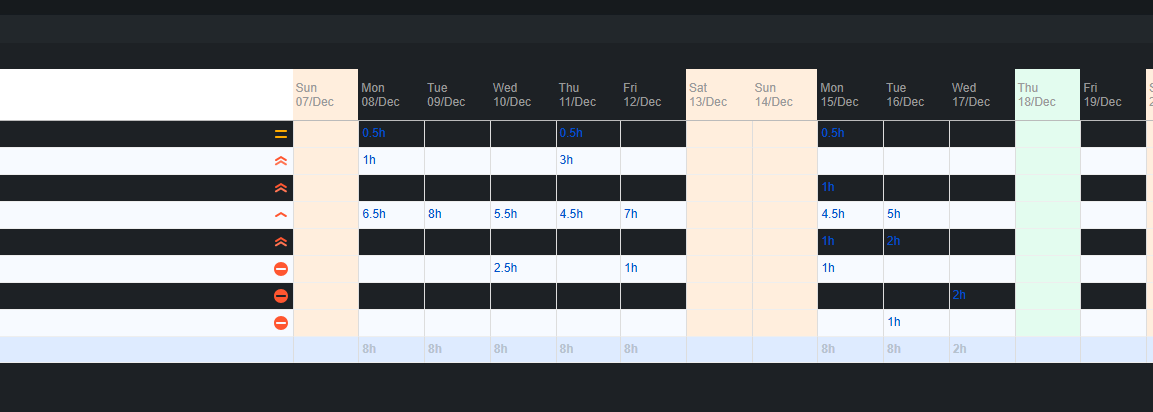Select the 5.5h entry on Wed 10/Dec
Viewport: 1153px width, 412px height.
coord(505,214)
